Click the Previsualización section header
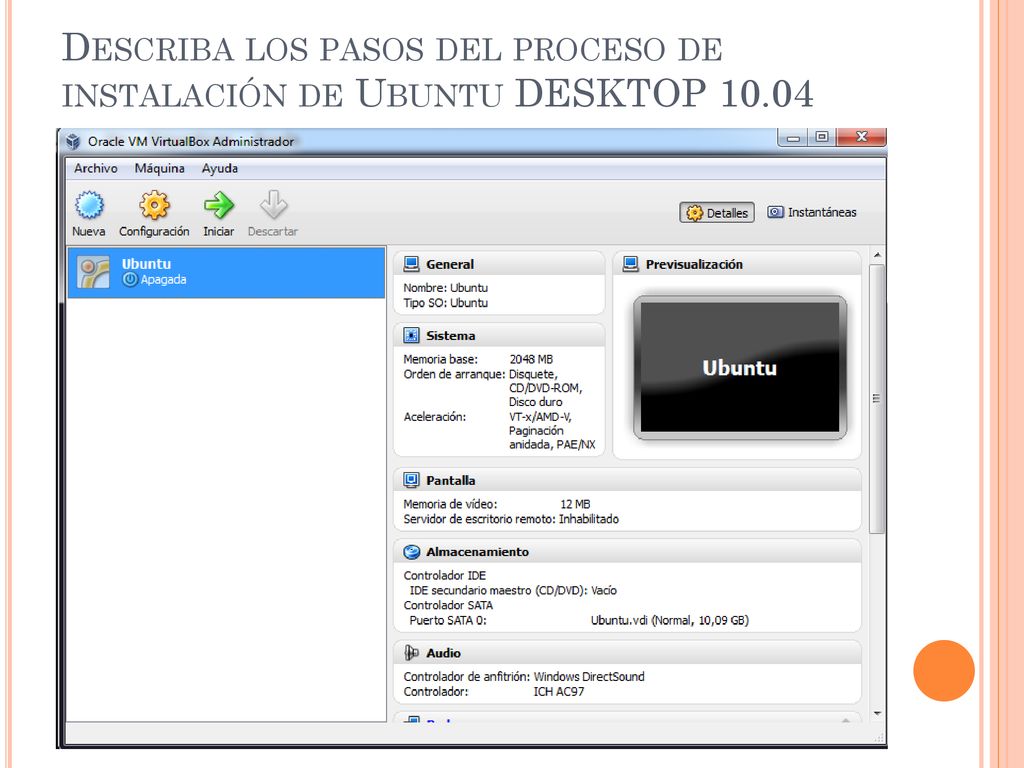The image size is (1024, 768). [737, 264]
